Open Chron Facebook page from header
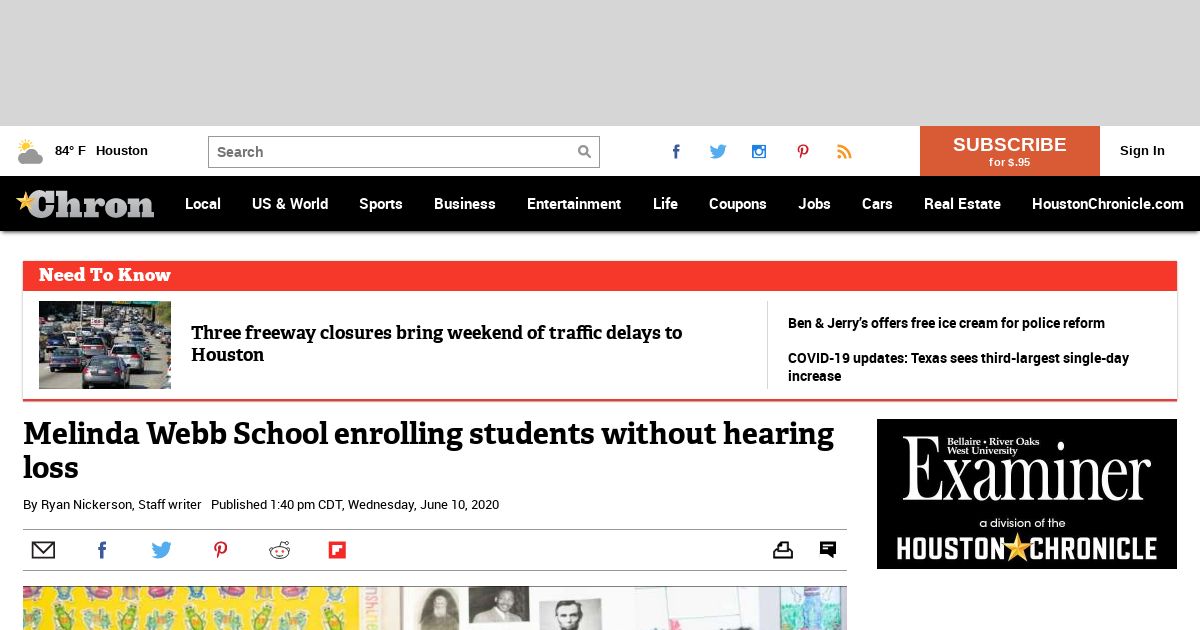1200x630 pixels. tap(676, 152)
